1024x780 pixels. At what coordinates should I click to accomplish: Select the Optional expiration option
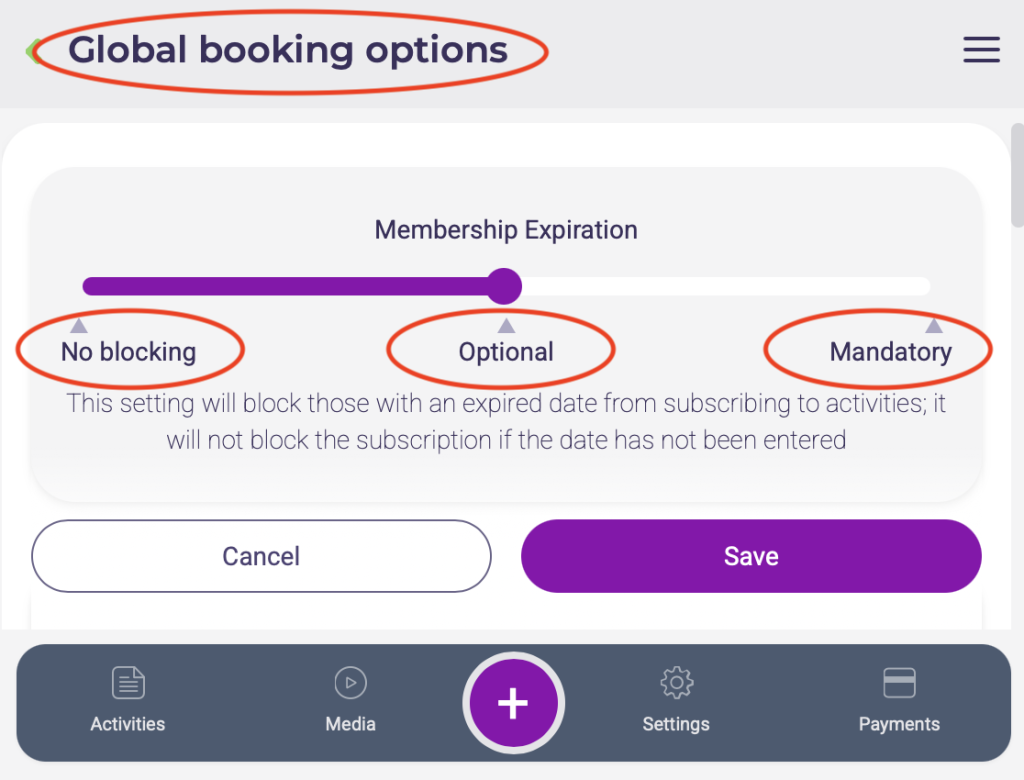click(506, 352)
